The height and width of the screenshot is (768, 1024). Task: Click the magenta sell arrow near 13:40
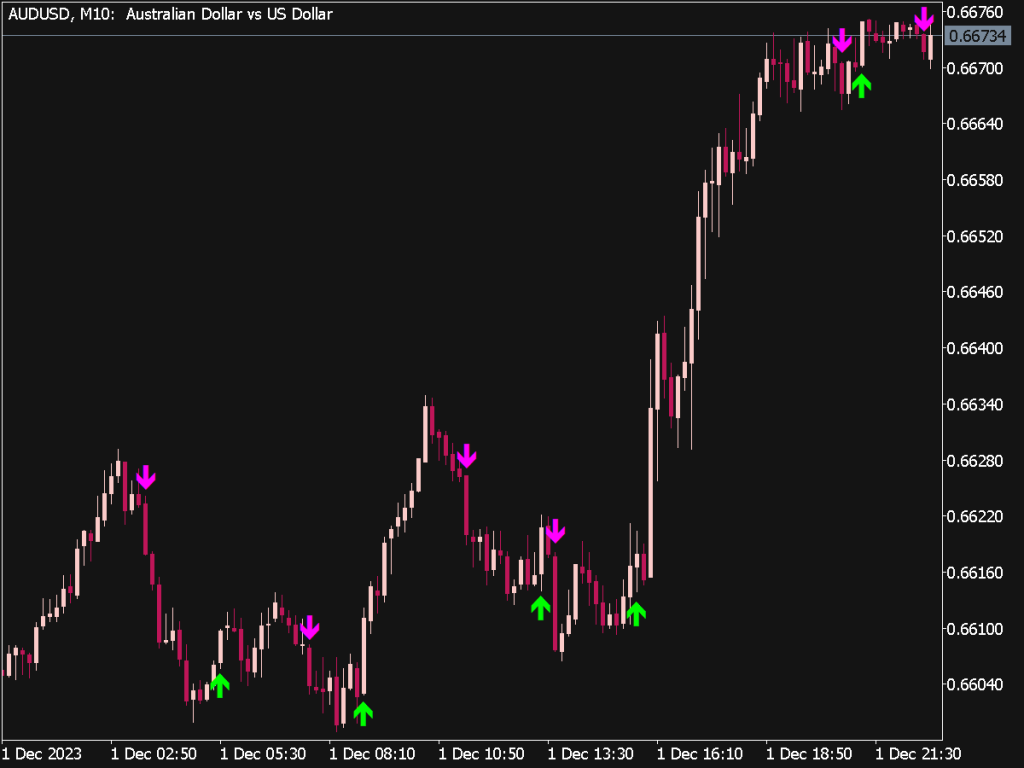pos(555,531)
